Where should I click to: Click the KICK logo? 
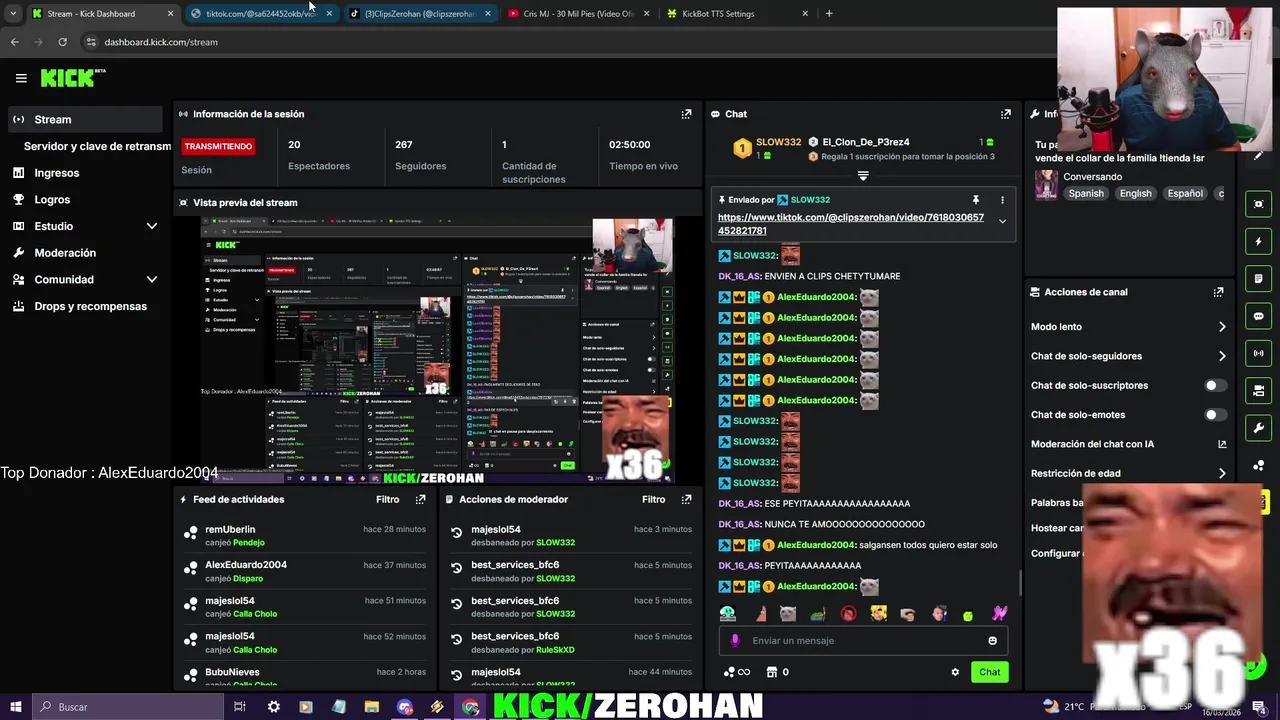[x=72, y=78]
